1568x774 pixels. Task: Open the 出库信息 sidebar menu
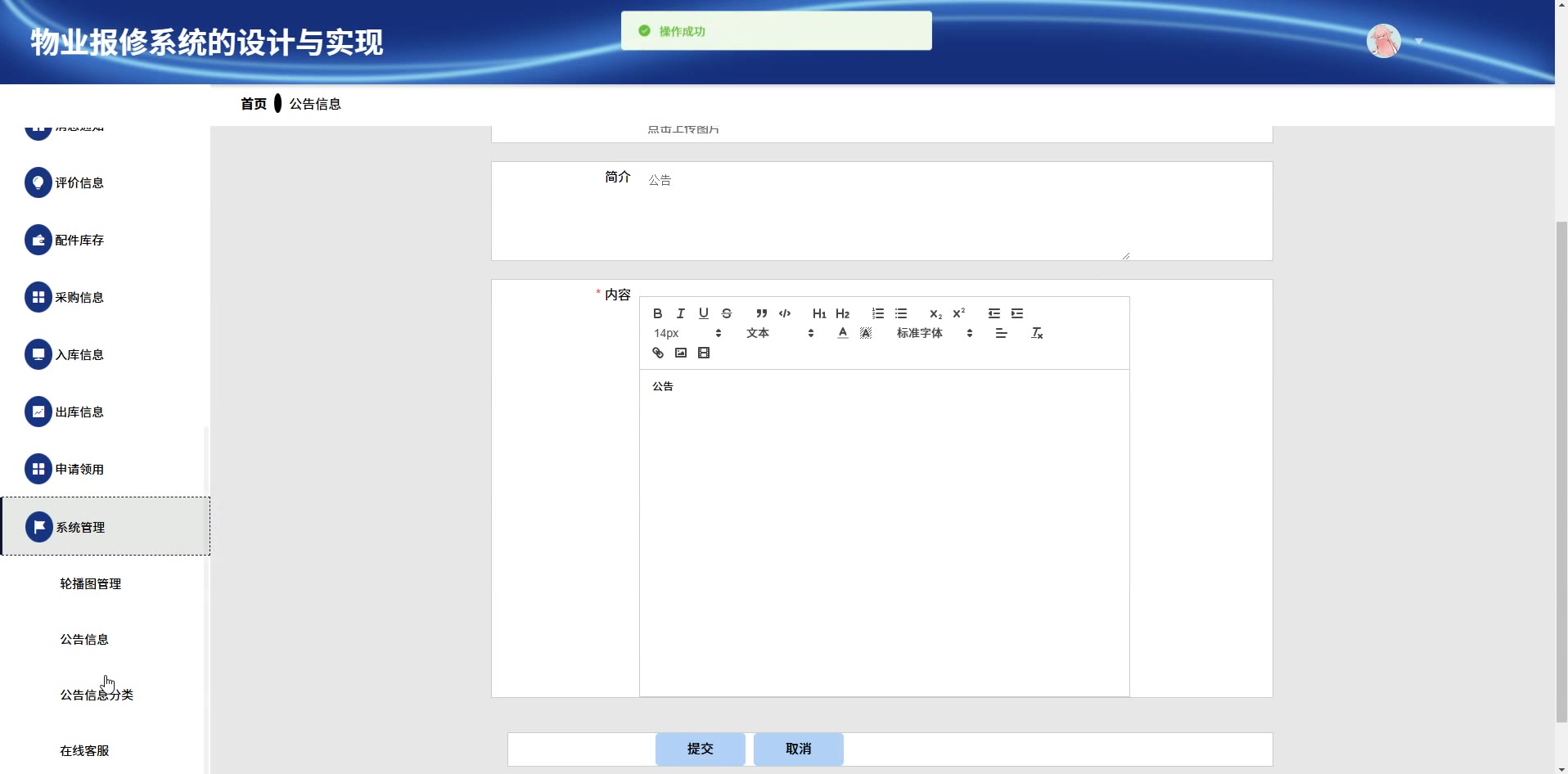pyautogui.click(x=105, y=412)
